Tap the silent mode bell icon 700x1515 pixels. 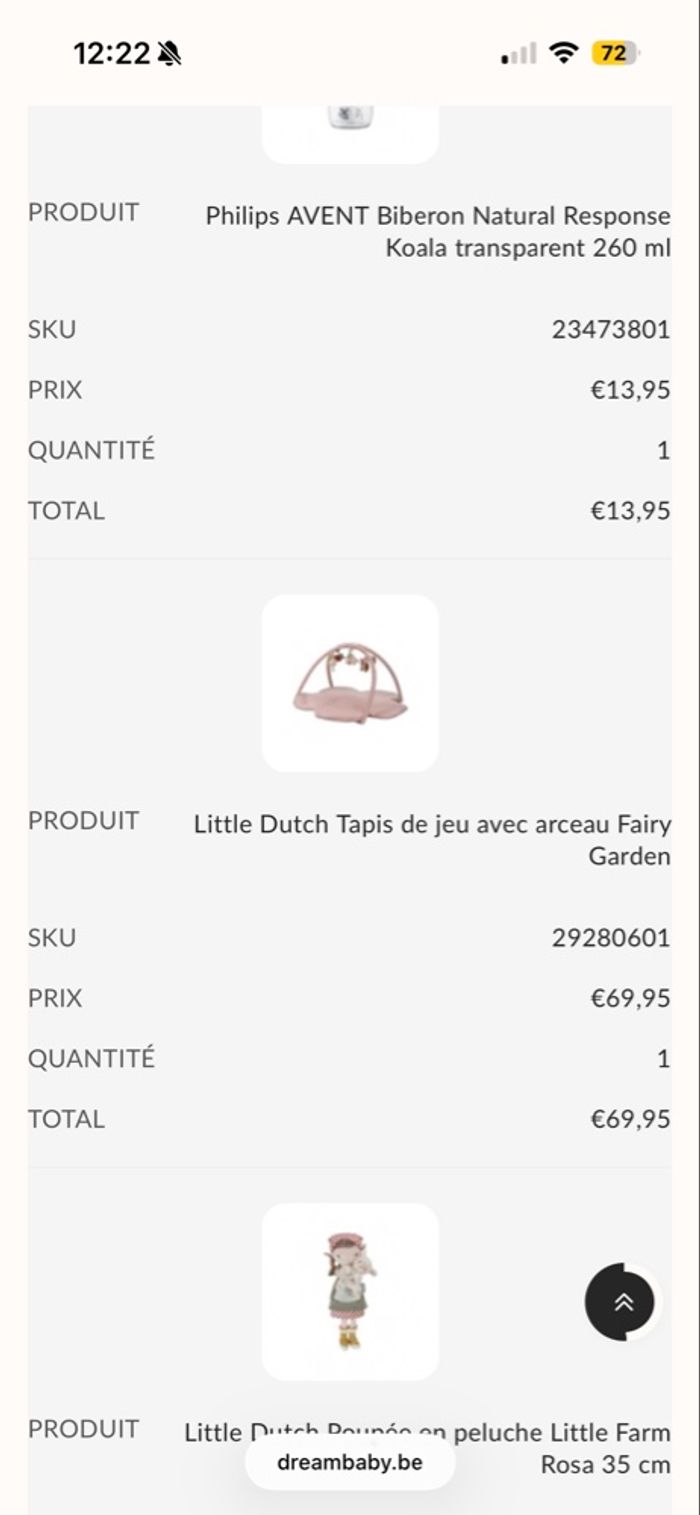[x=169, y=53]
